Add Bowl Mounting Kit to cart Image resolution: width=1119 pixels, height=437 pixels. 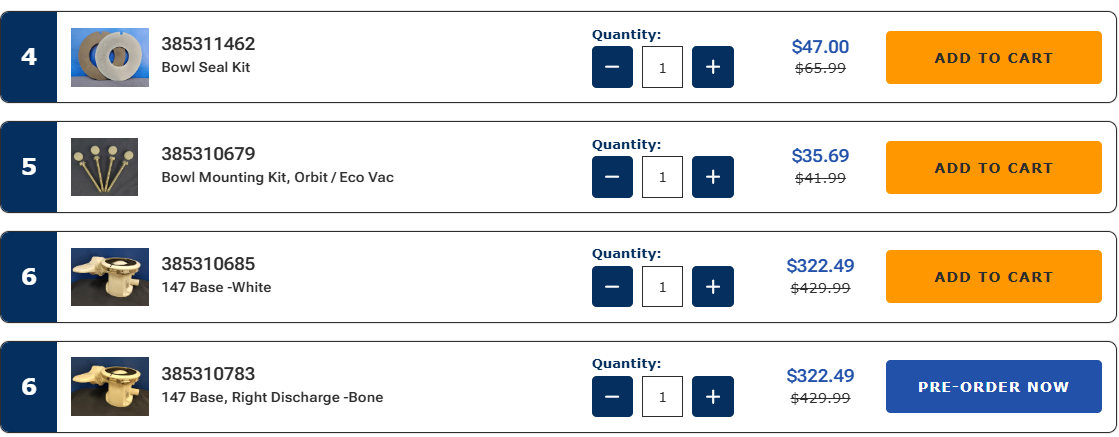pos(993,168)
